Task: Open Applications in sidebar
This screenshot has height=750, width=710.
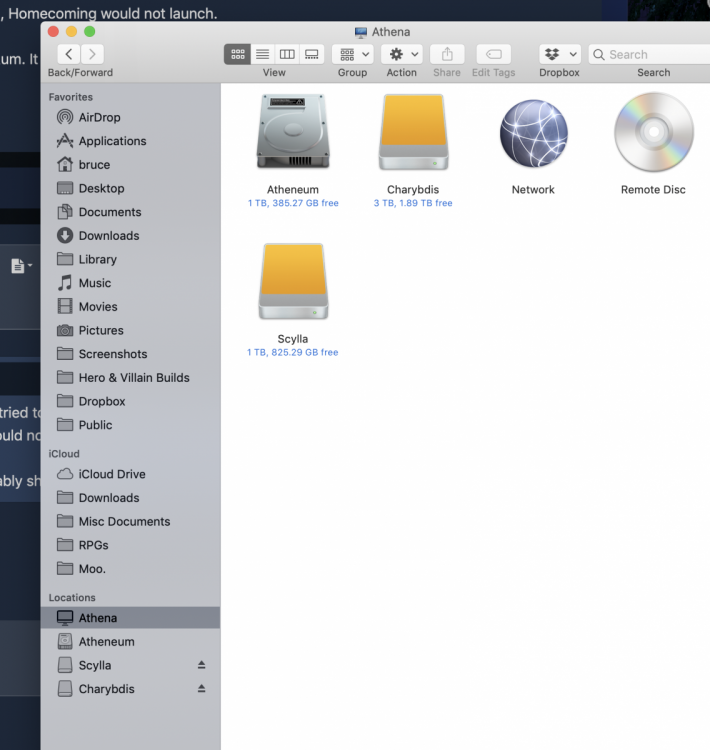Action: pos(130,141)
